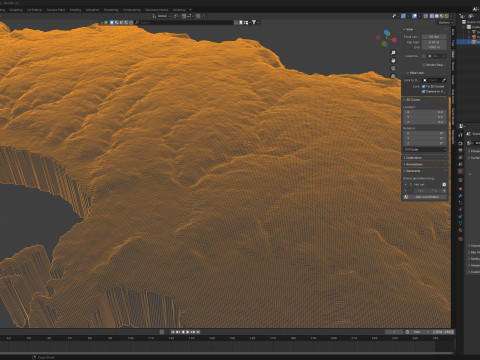
Task: Click the Lock to Object eyedropper icon
Action: [444, 80]
